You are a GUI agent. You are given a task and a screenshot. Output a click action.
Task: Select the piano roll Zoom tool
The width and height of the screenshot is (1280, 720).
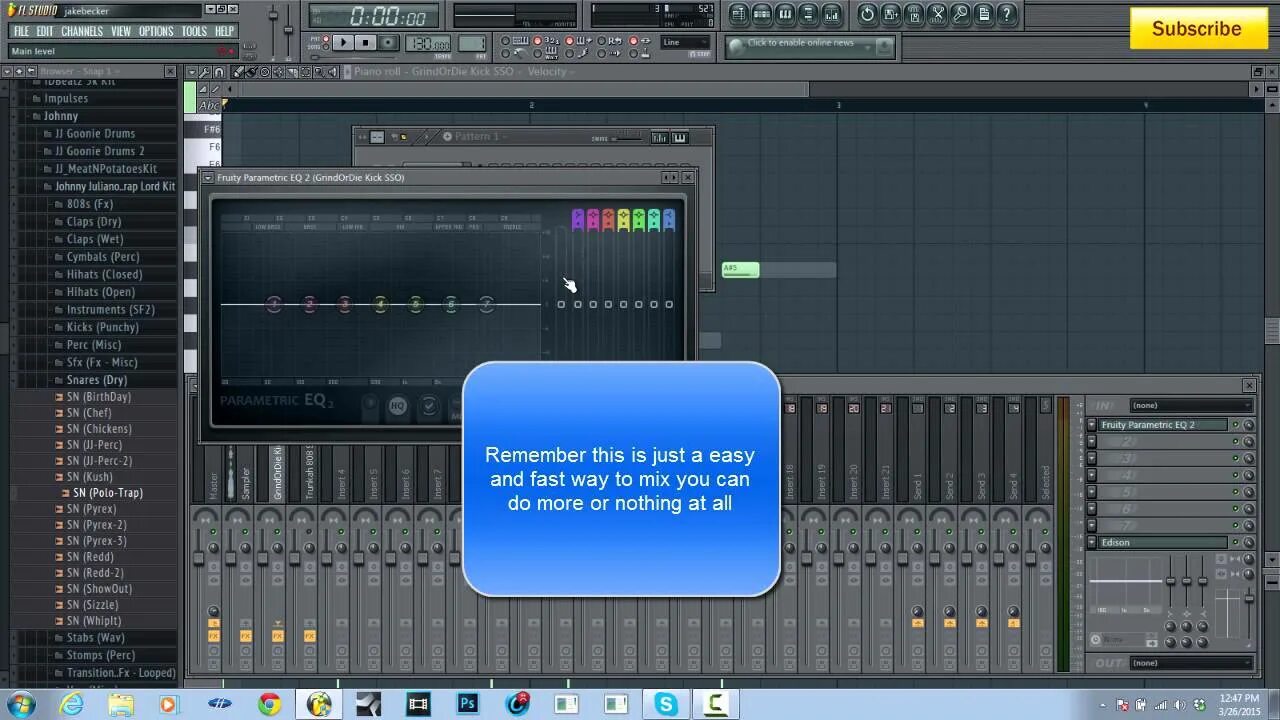tap(318, 72)
